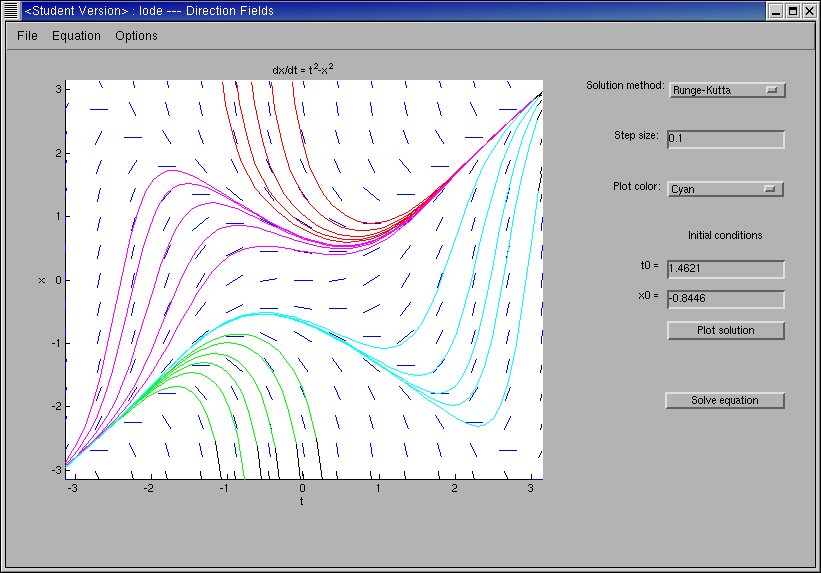
Task: Focus the x0 initial condition field
Action: click(x=725, y=298)
